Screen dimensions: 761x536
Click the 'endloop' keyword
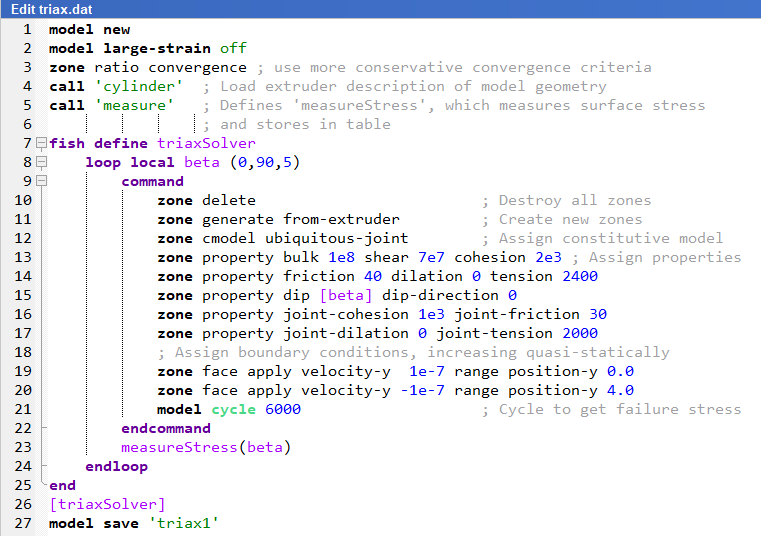coord(116,466)
